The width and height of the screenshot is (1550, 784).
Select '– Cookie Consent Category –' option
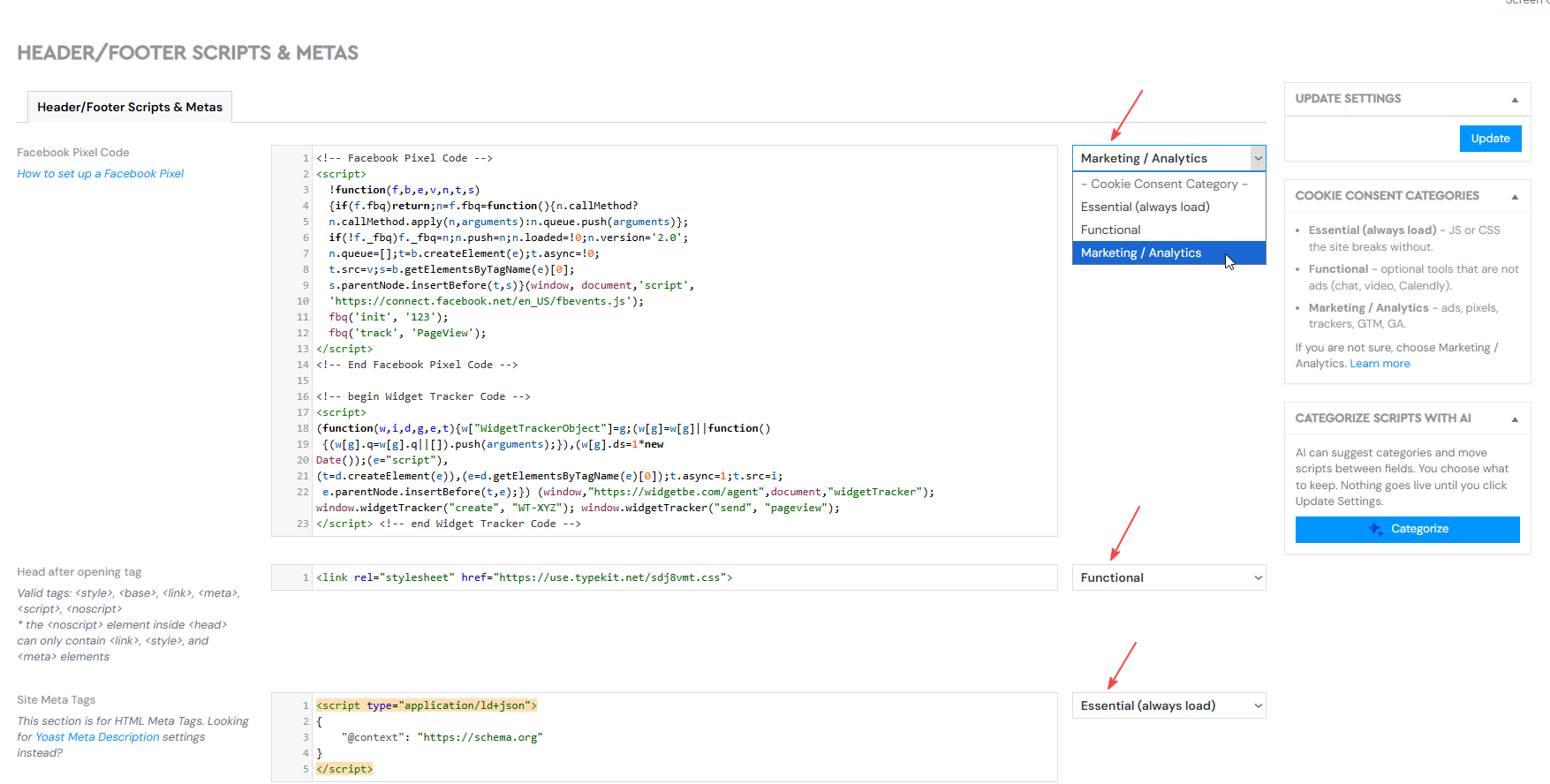click(x=1168, y=184)
